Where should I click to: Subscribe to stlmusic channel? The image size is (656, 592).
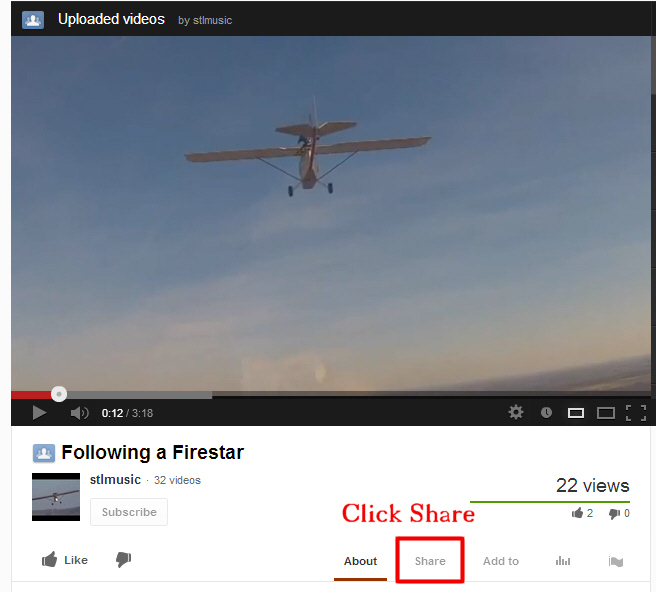point(129,512)
